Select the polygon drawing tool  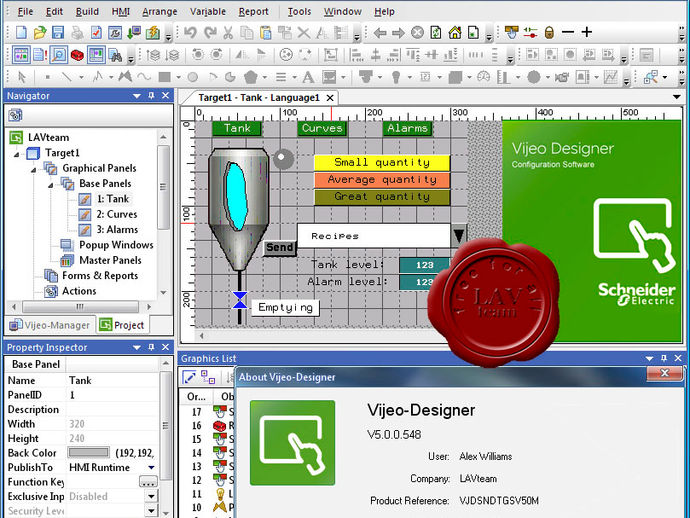[250, 77]
